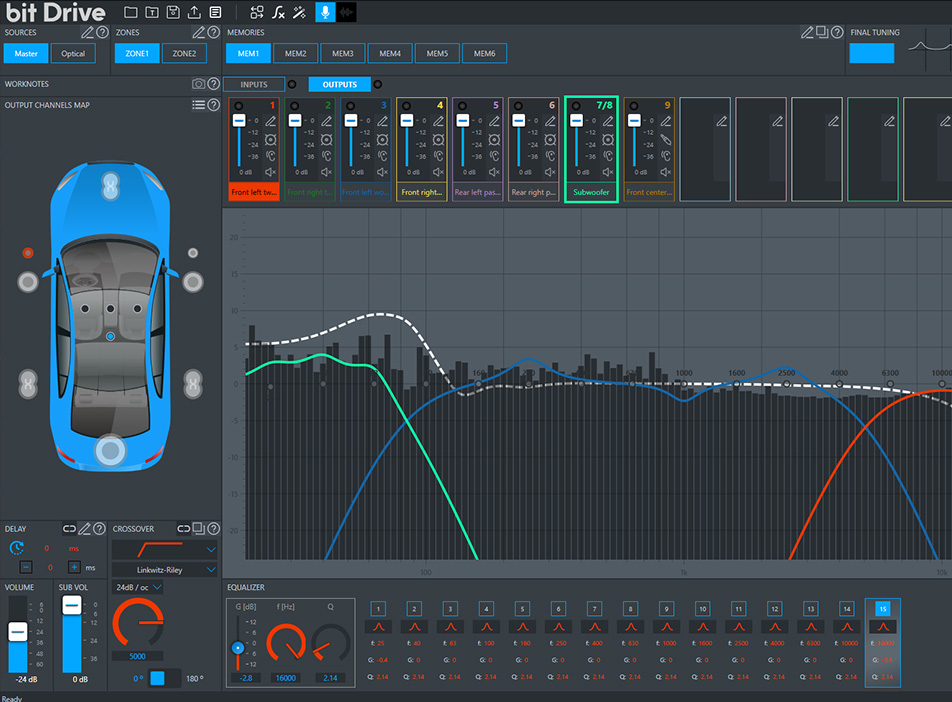Viewport: 952px width, 702px height.
Task: Open the magic wand auto-tune tool
Action: point(298,12)
